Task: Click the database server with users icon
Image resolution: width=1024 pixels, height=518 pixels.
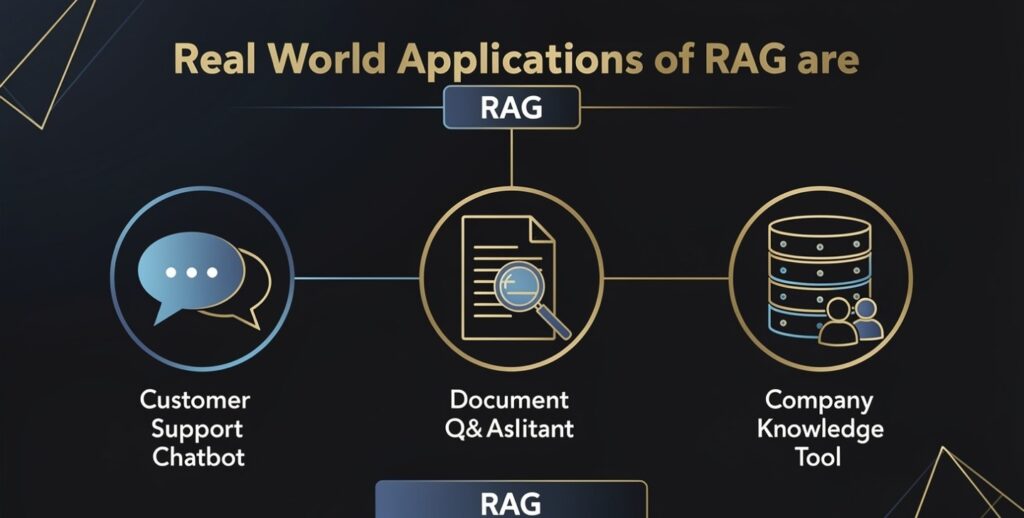Action: 824,280
